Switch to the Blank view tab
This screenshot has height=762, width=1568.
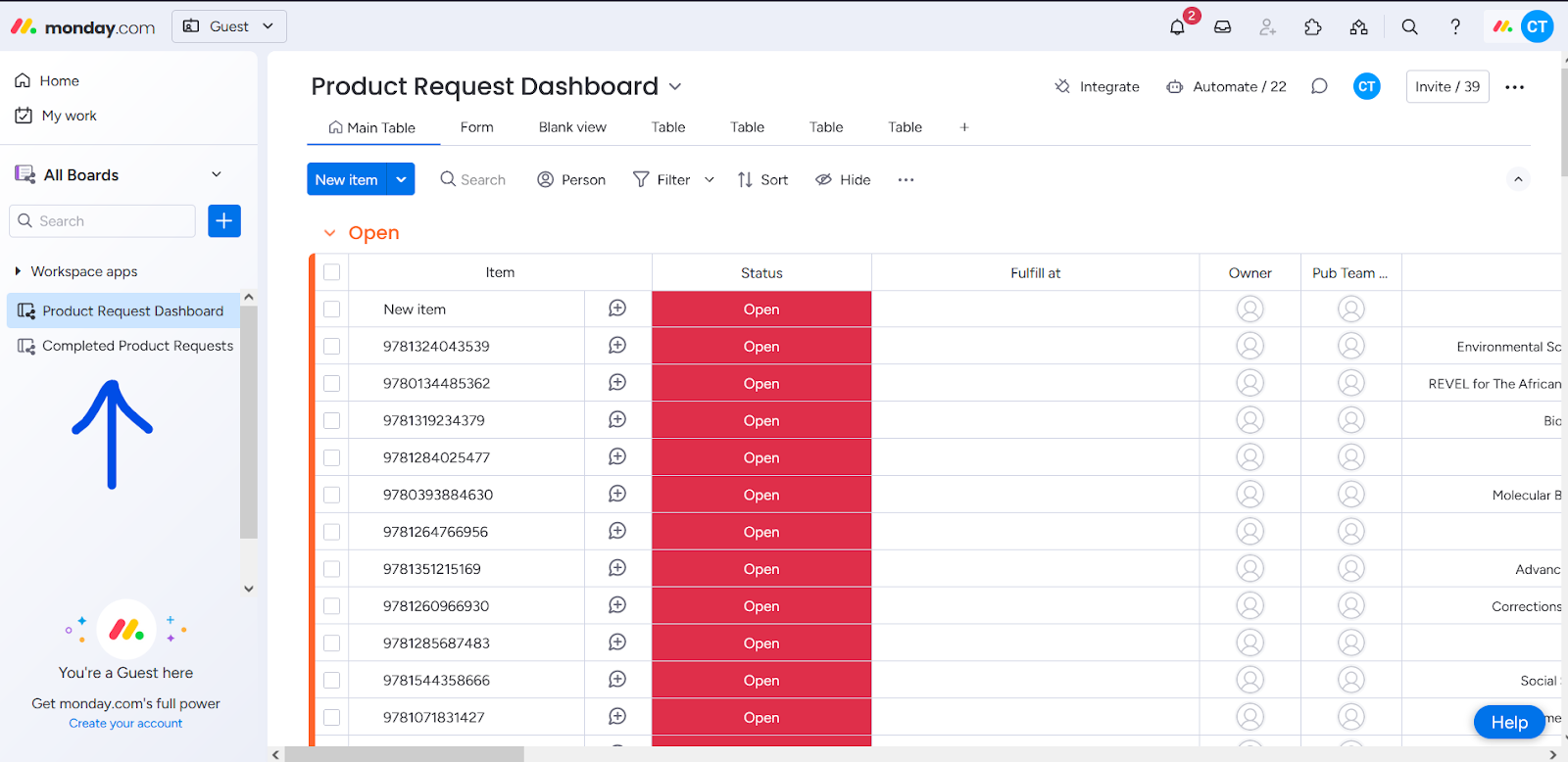[x=572, y=127]
